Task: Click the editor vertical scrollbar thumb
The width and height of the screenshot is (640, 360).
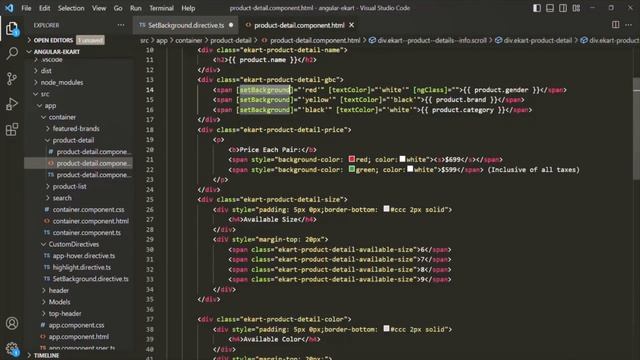Action: (636, 129)
